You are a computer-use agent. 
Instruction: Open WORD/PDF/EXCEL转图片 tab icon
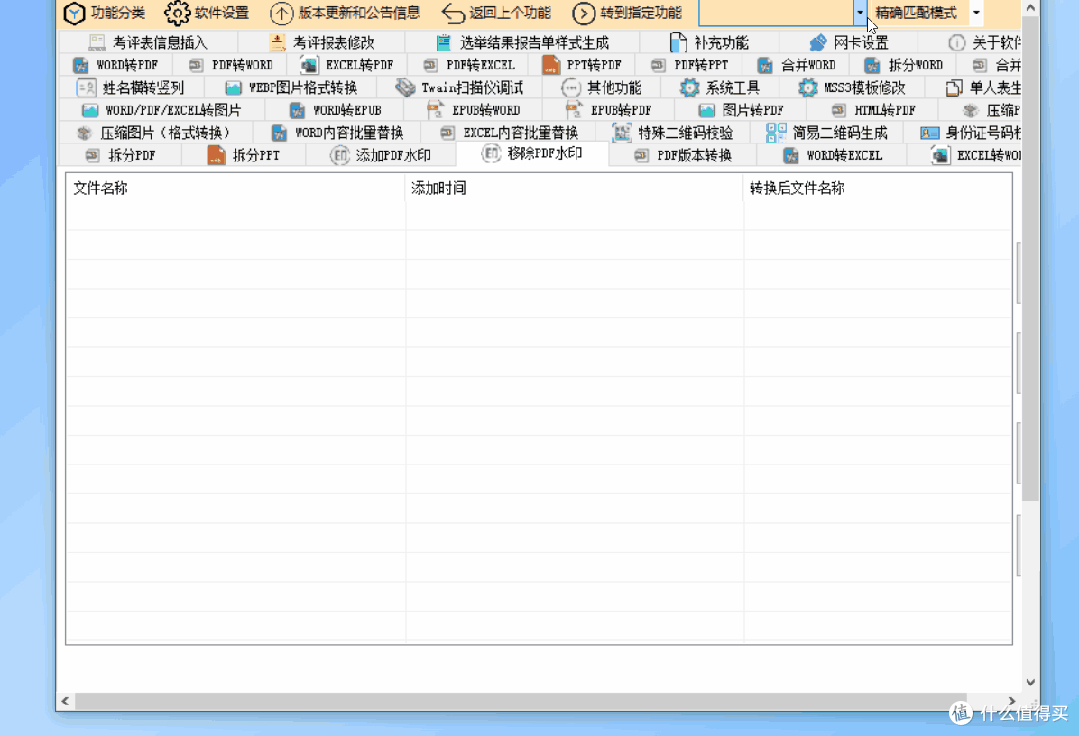(89, 111)
